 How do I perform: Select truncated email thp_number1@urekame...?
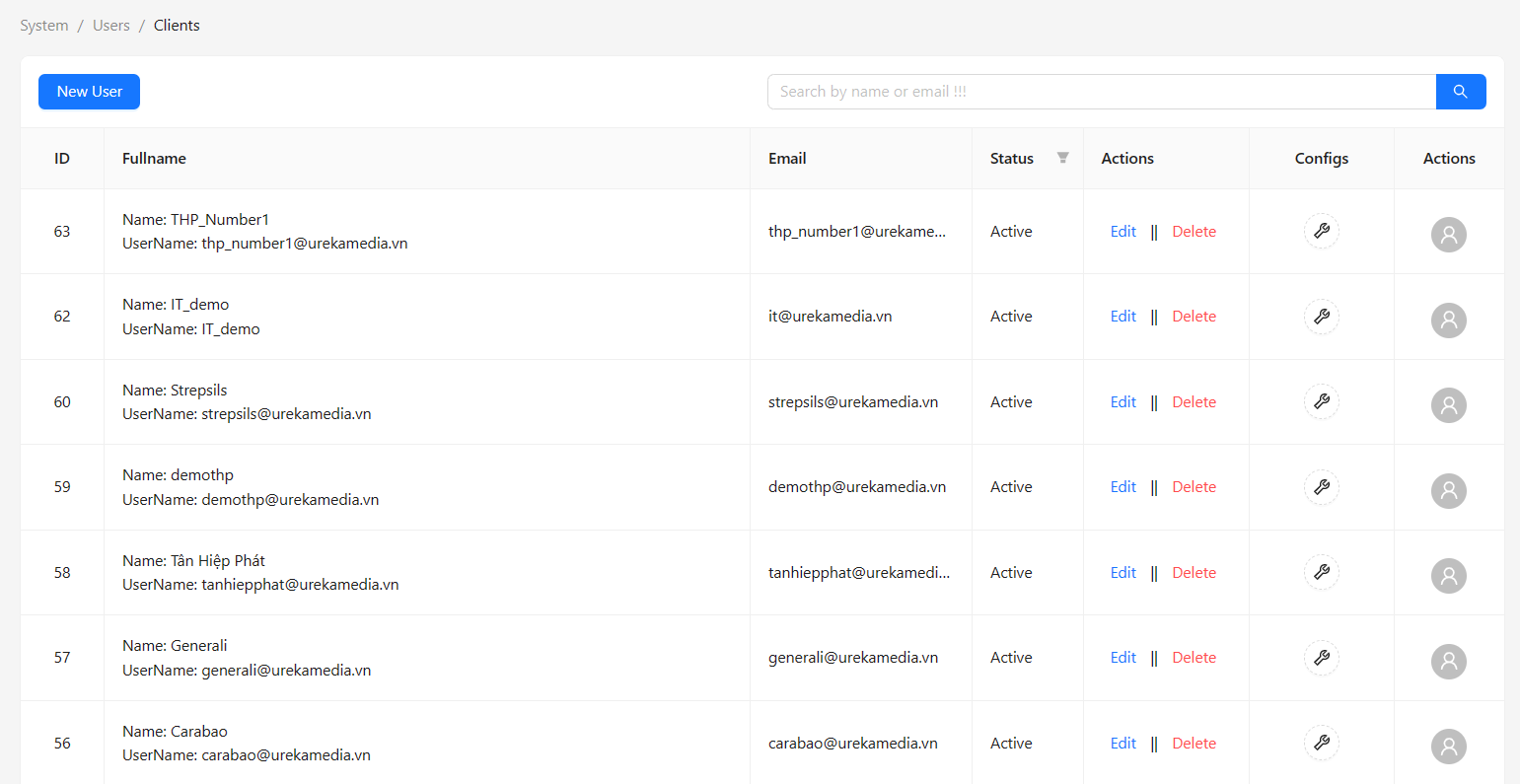pos(857,232)
